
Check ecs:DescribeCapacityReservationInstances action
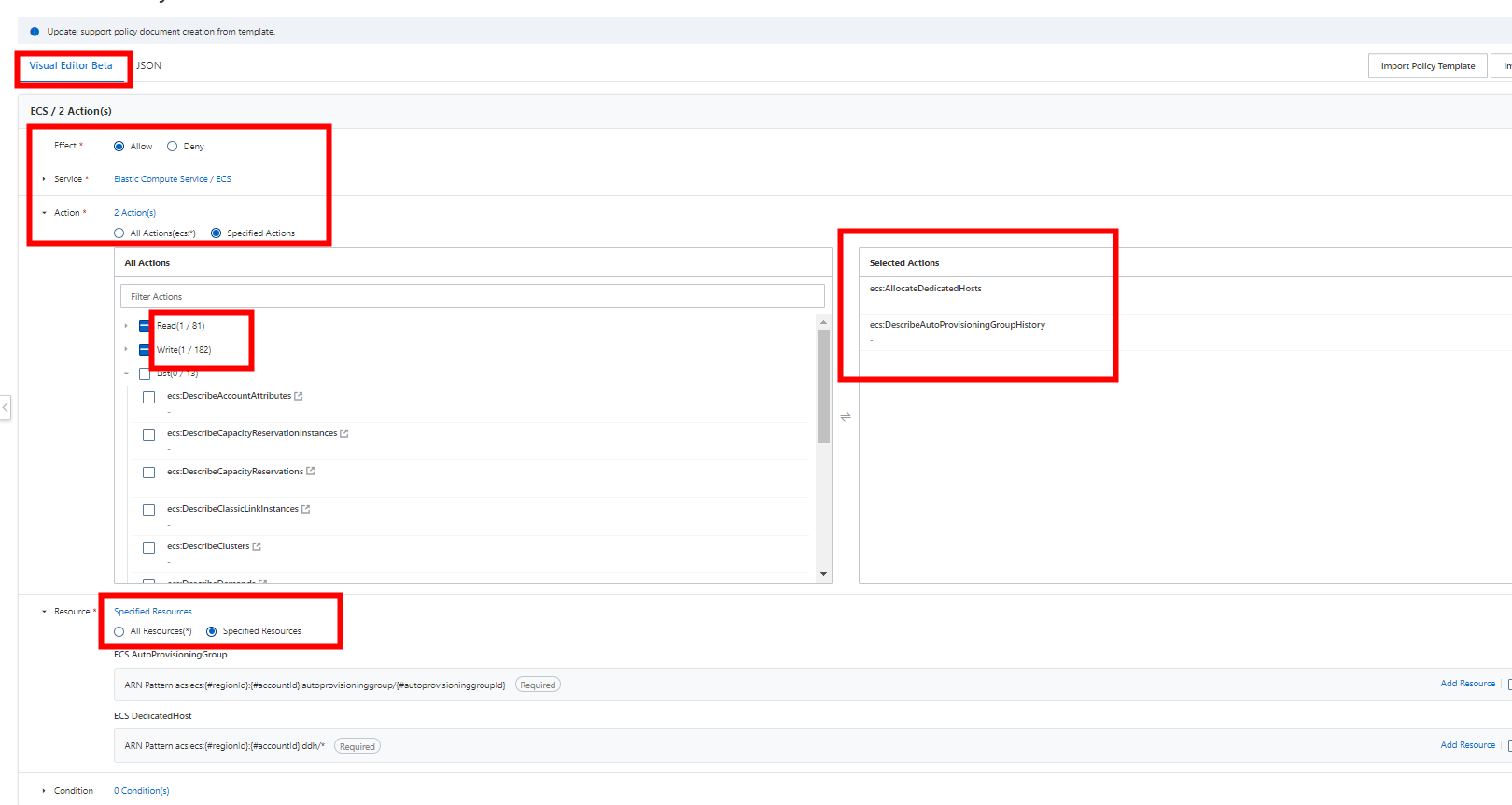(x=148, y=435)
